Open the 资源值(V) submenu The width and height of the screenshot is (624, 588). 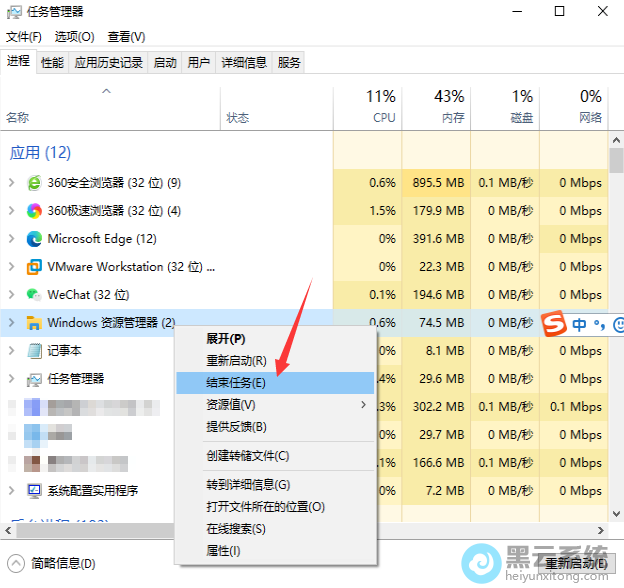pyautogui.click(x=231, y=405)
